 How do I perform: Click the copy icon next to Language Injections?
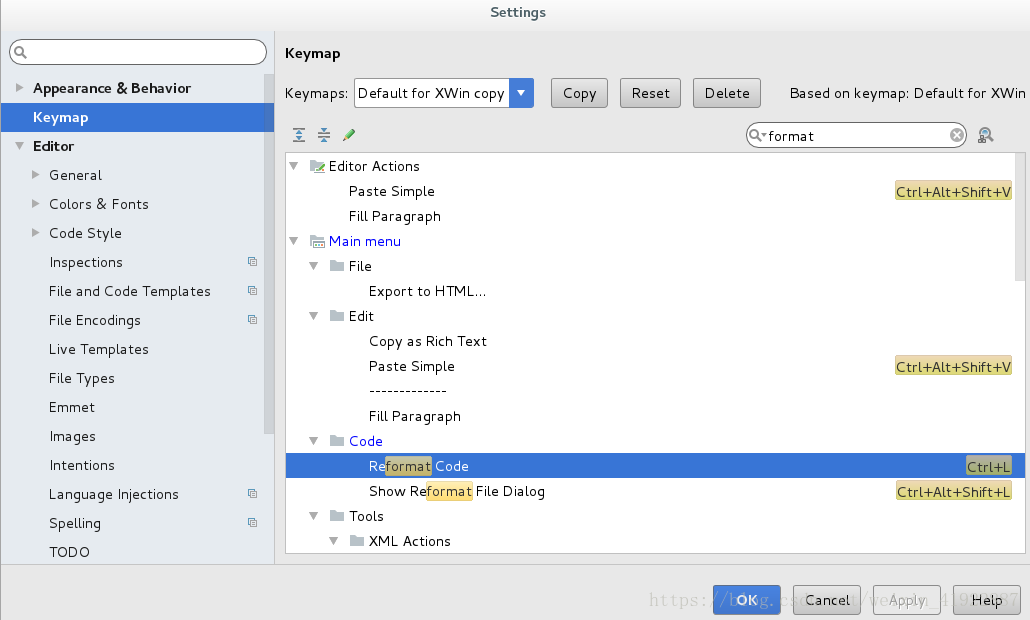(252, 493)
